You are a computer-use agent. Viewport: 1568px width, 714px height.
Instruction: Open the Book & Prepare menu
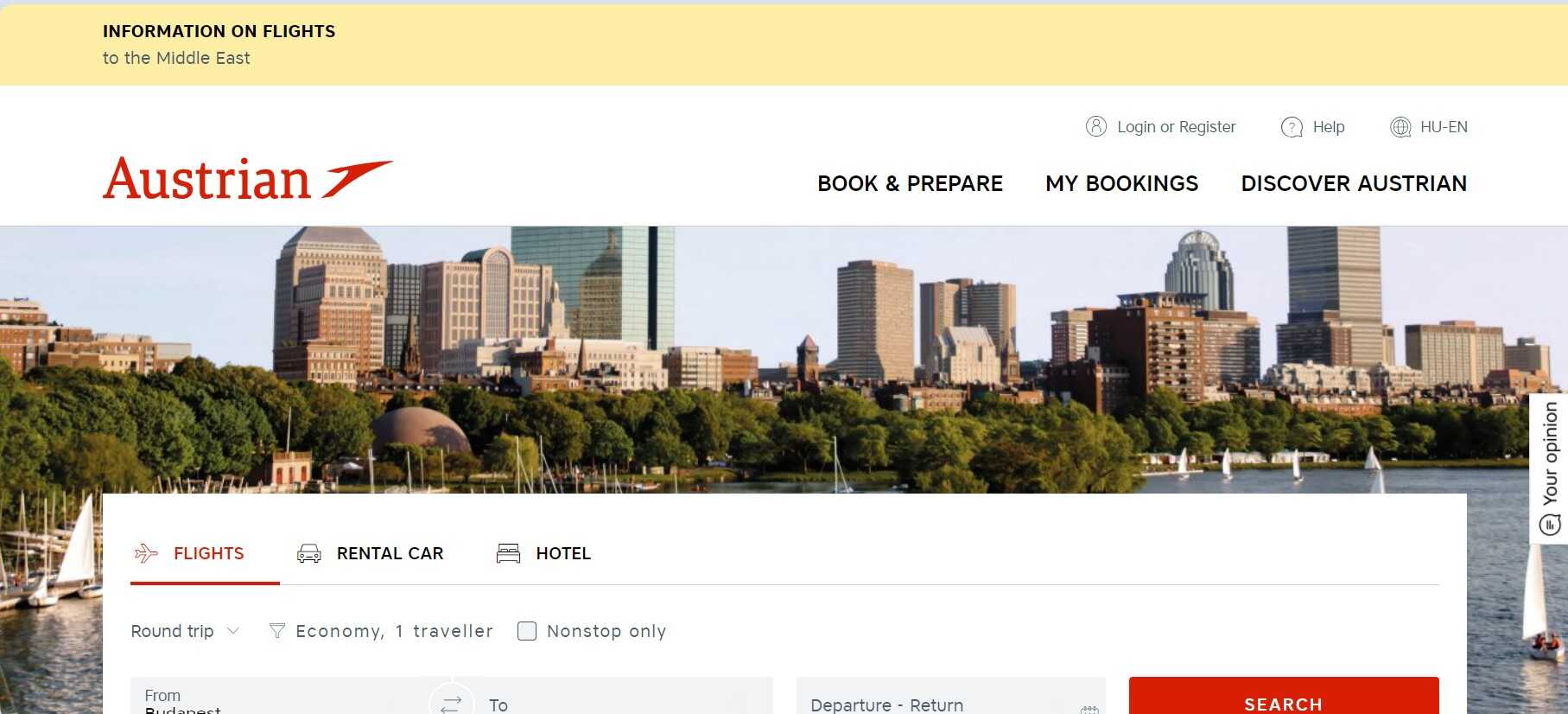pos(910,183)
